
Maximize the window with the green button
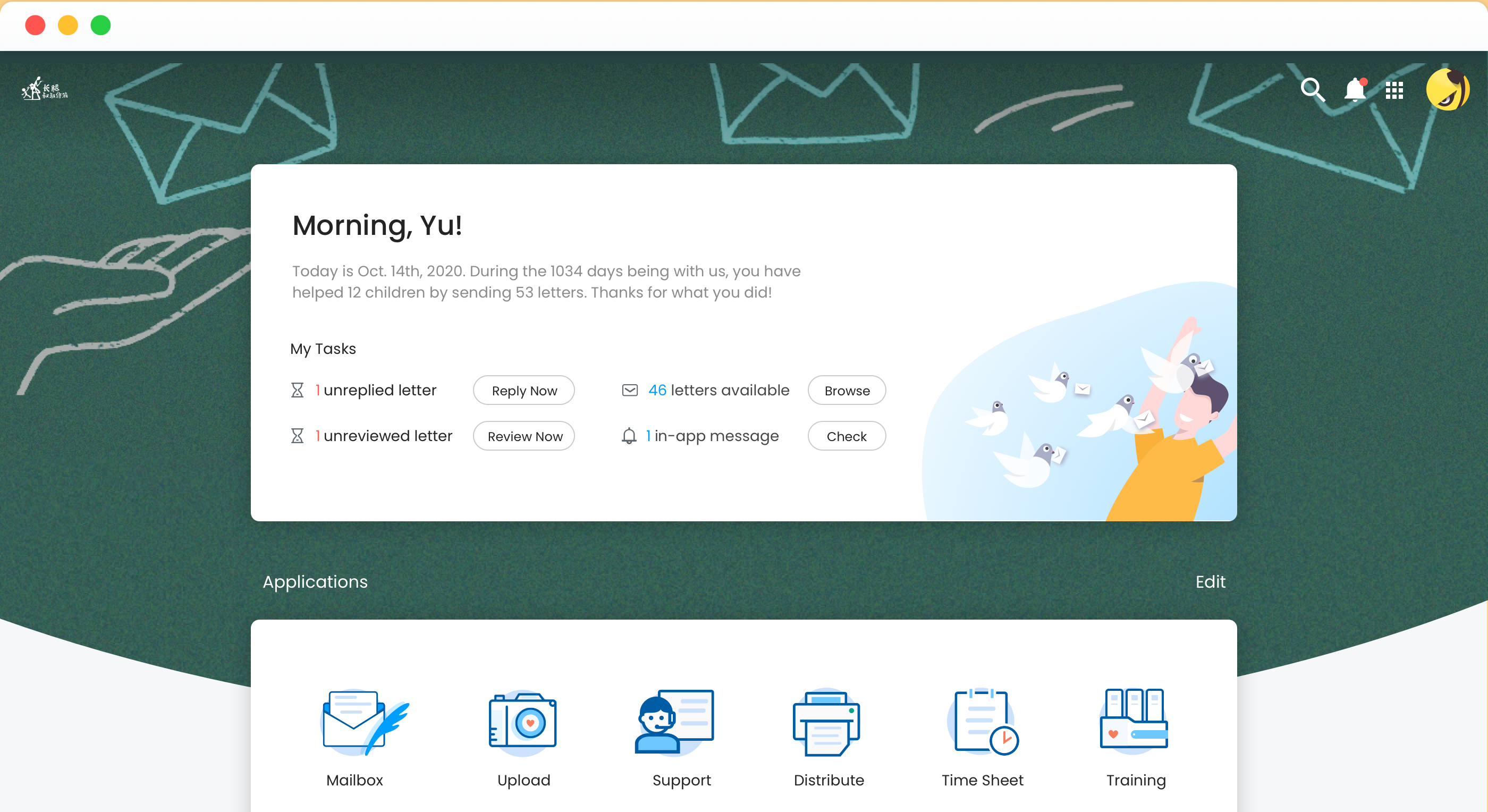pos(100,25)
